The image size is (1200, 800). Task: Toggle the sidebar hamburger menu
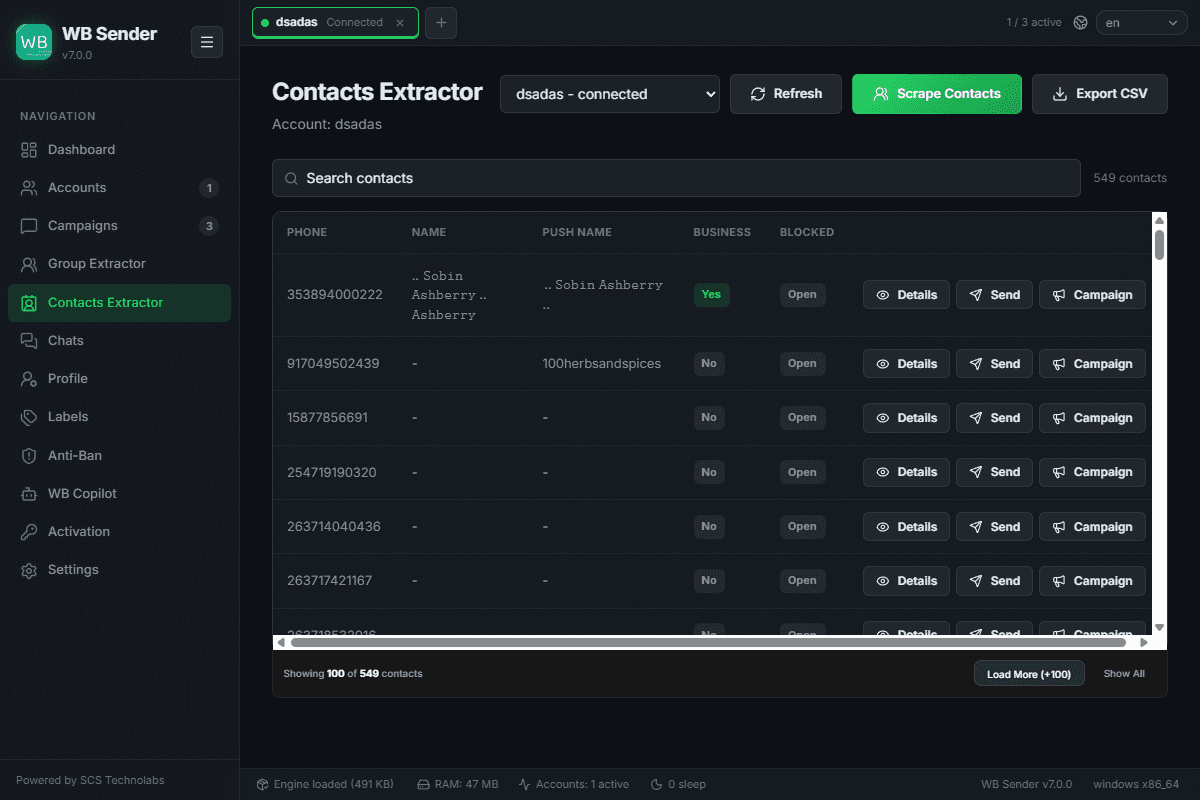click(x=207, y=42)
